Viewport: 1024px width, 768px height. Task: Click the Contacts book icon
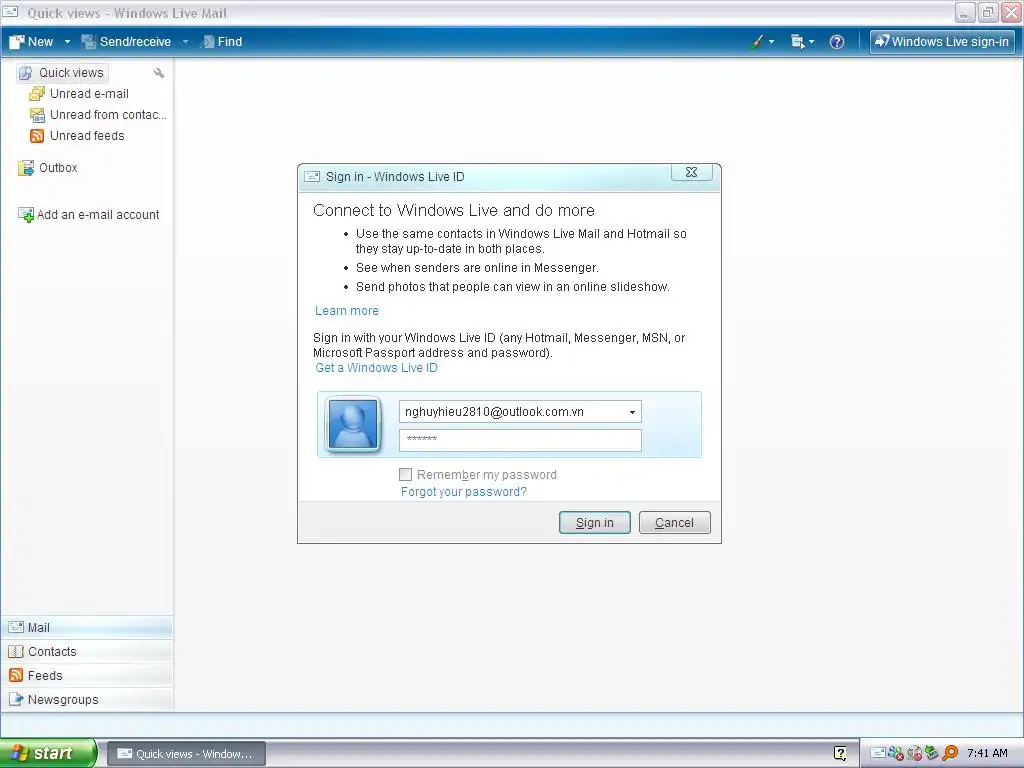16,652
